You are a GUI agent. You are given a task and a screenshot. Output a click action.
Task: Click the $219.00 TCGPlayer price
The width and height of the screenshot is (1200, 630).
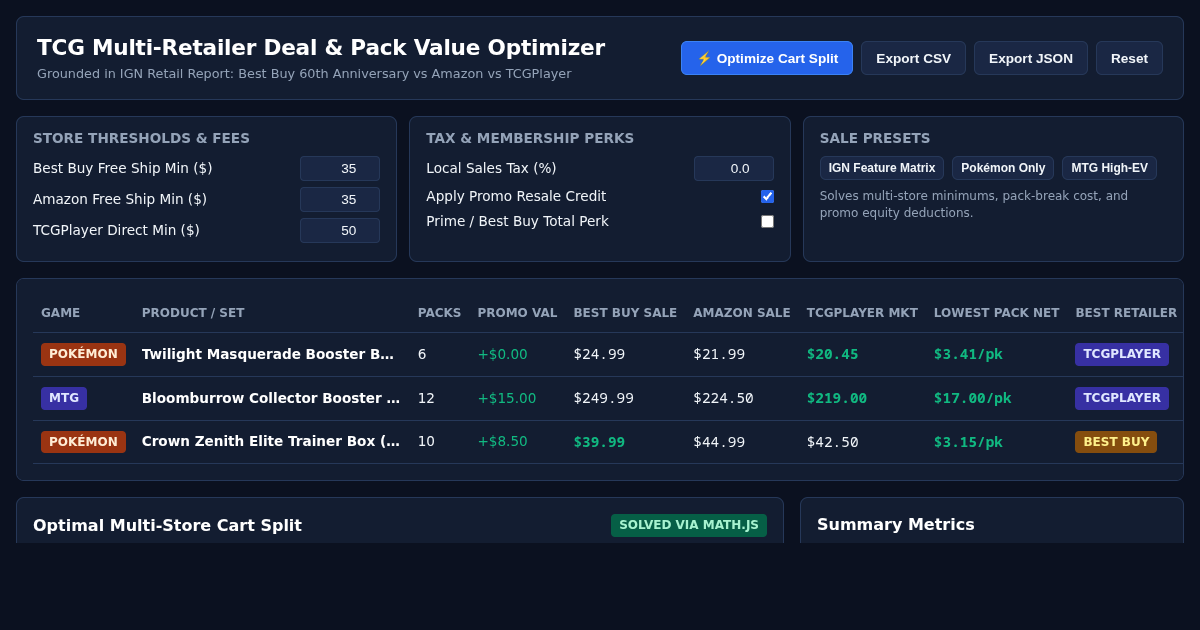837,398
